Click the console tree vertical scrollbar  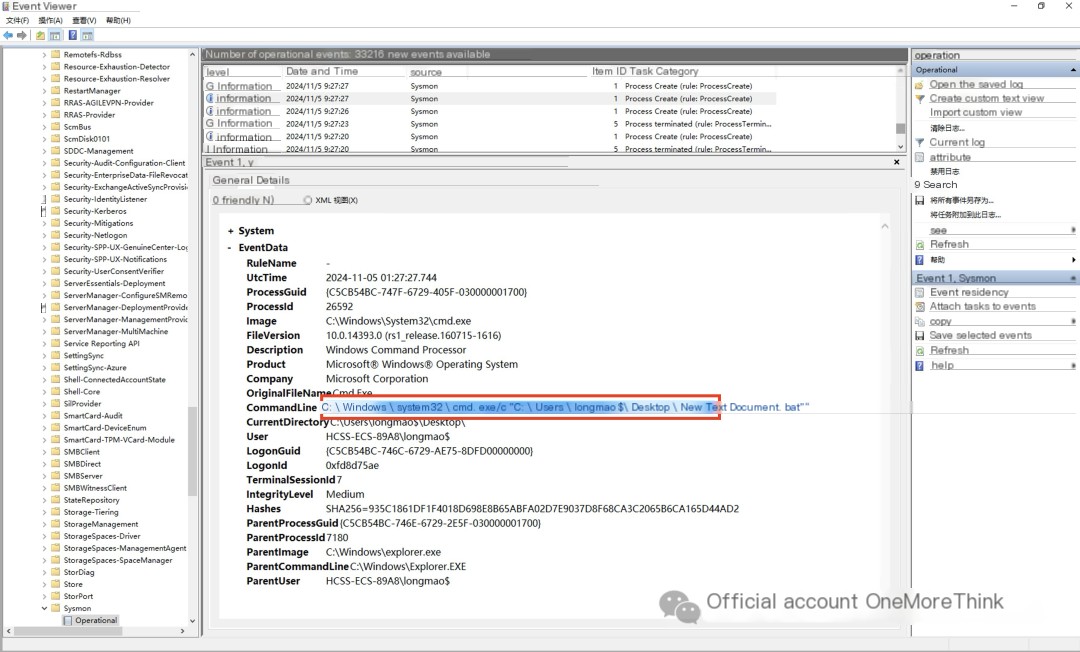192,449
